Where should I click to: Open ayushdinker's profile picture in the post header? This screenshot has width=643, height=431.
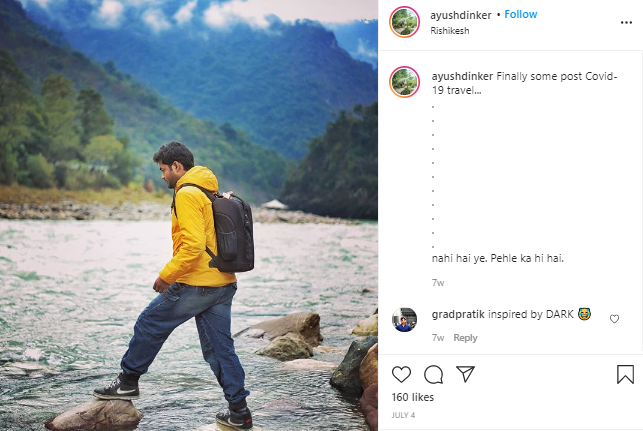coord(404,22)
